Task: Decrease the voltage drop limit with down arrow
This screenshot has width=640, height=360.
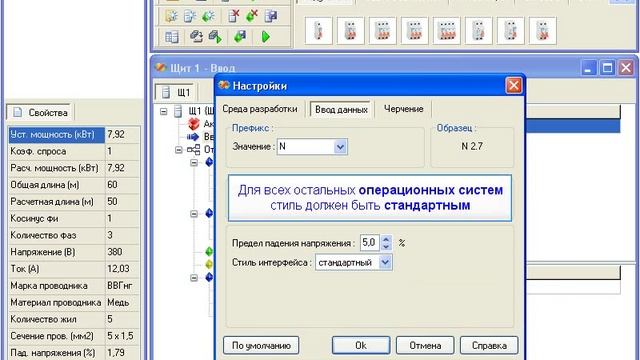Action: point(386,247)
